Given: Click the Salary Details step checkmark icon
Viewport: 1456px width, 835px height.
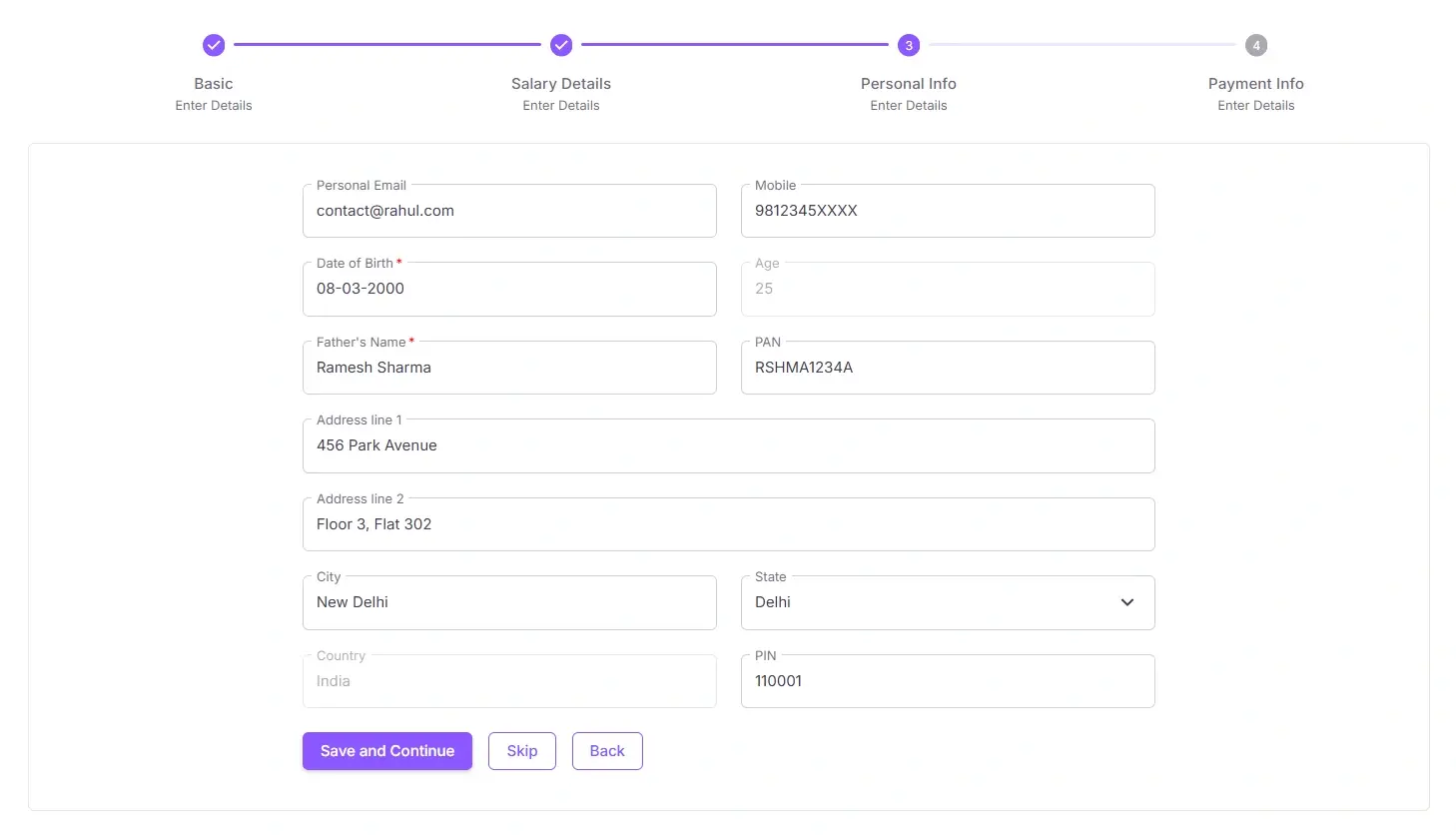Looking at the screenshot, I should coord(561,45).
